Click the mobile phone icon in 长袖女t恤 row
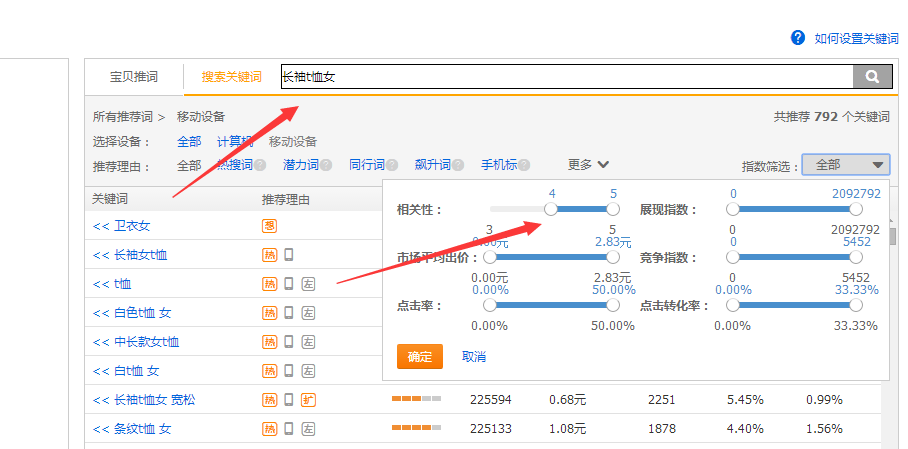 click(289, 255)
